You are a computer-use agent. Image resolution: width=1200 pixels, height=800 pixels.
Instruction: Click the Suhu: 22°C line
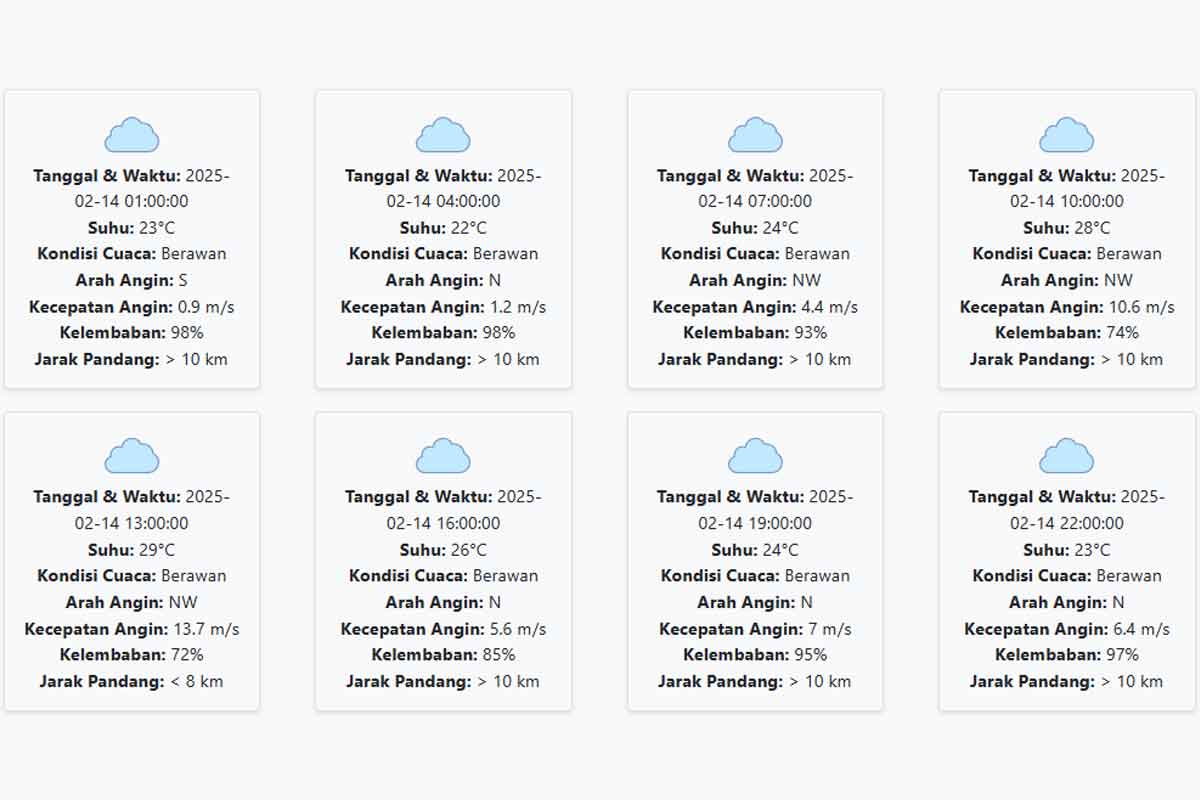click(x=443, y=228)
